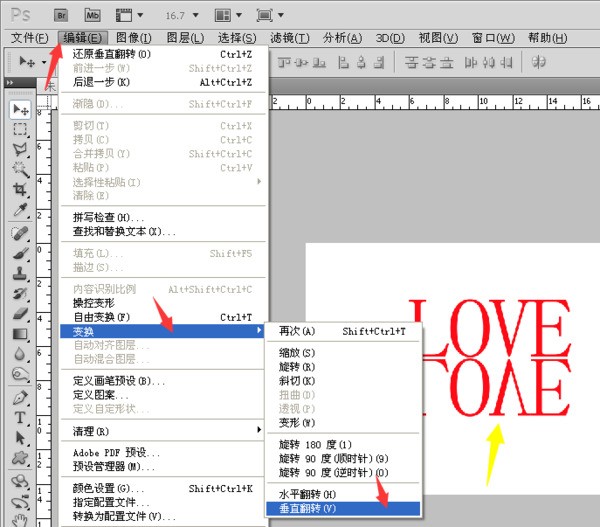Choose 旋转 90 度(顺时针) option
The height and width of the screenshot is (527, 600).
click(x=343, y=458)
